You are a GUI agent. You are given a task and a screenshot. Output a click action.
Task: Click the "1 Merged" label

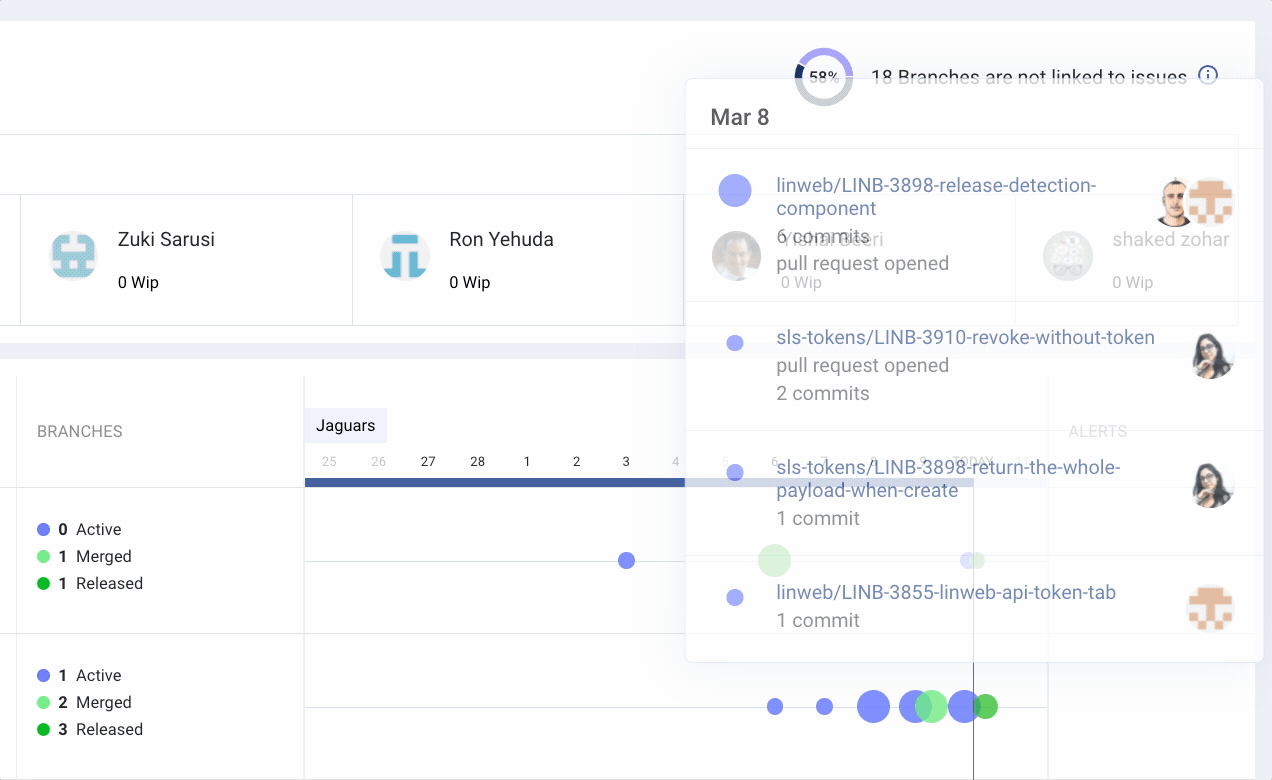coord(95,556)
